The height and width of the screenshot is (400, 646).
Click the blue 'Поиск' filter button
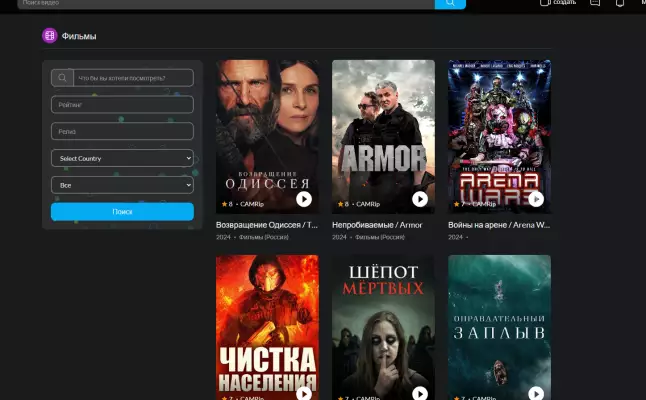(x=122, y=211)
